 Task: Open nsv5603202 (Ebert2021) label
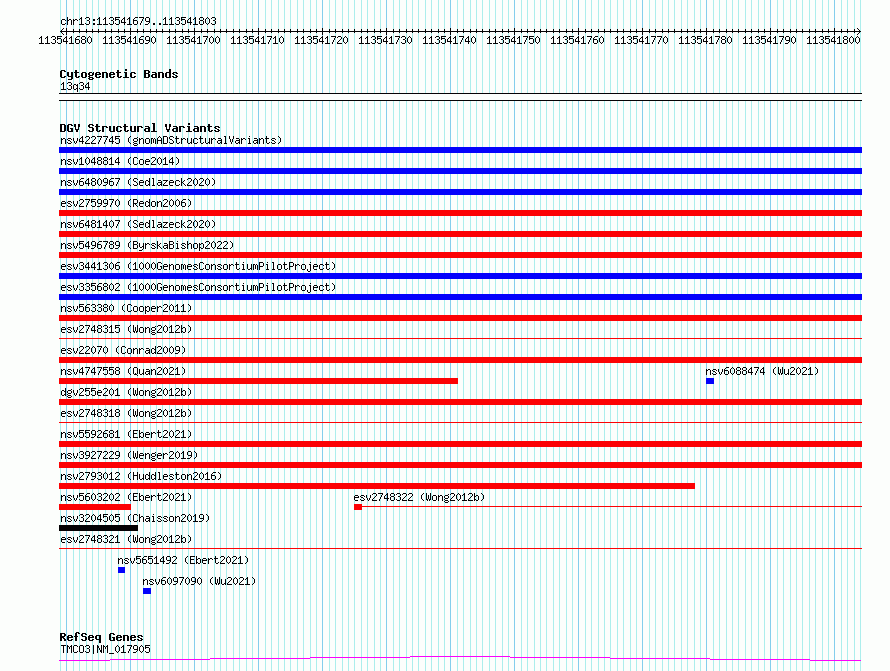pyautogui.click(x=126, y=497)
